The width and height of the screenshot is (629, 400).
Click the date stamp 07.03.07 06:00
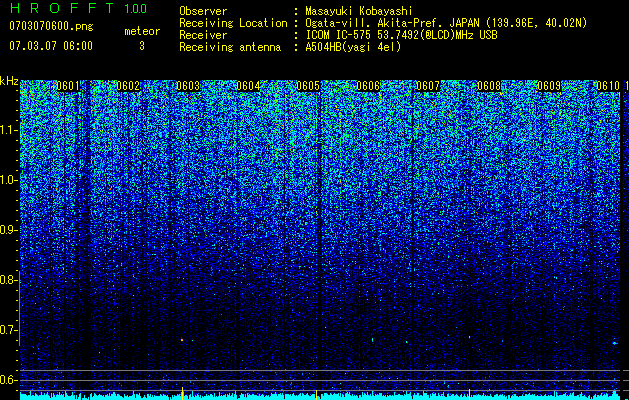[51, 46]
